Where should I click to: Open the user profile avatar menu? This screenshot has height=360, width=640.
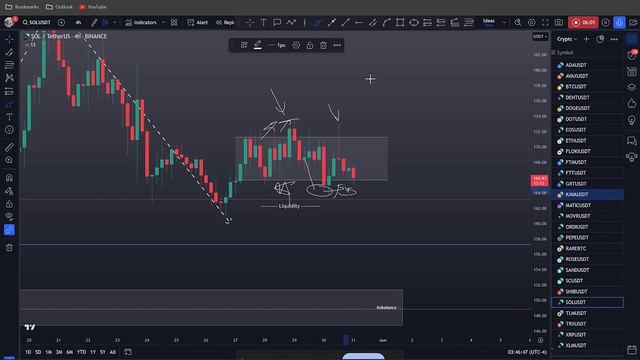9,22
